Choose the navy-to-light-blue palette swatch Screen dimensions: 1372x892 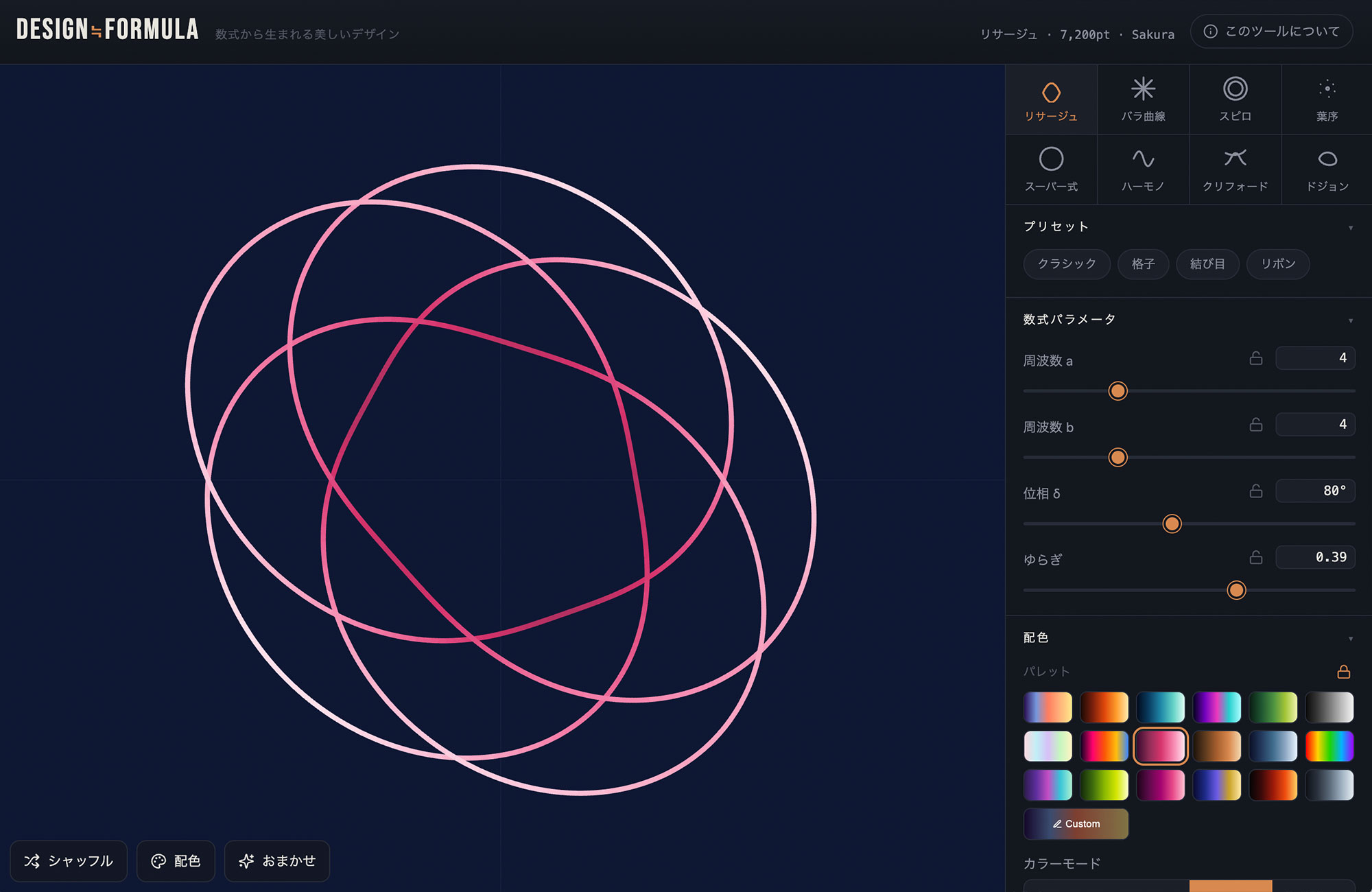click(x=1273, y=747)
